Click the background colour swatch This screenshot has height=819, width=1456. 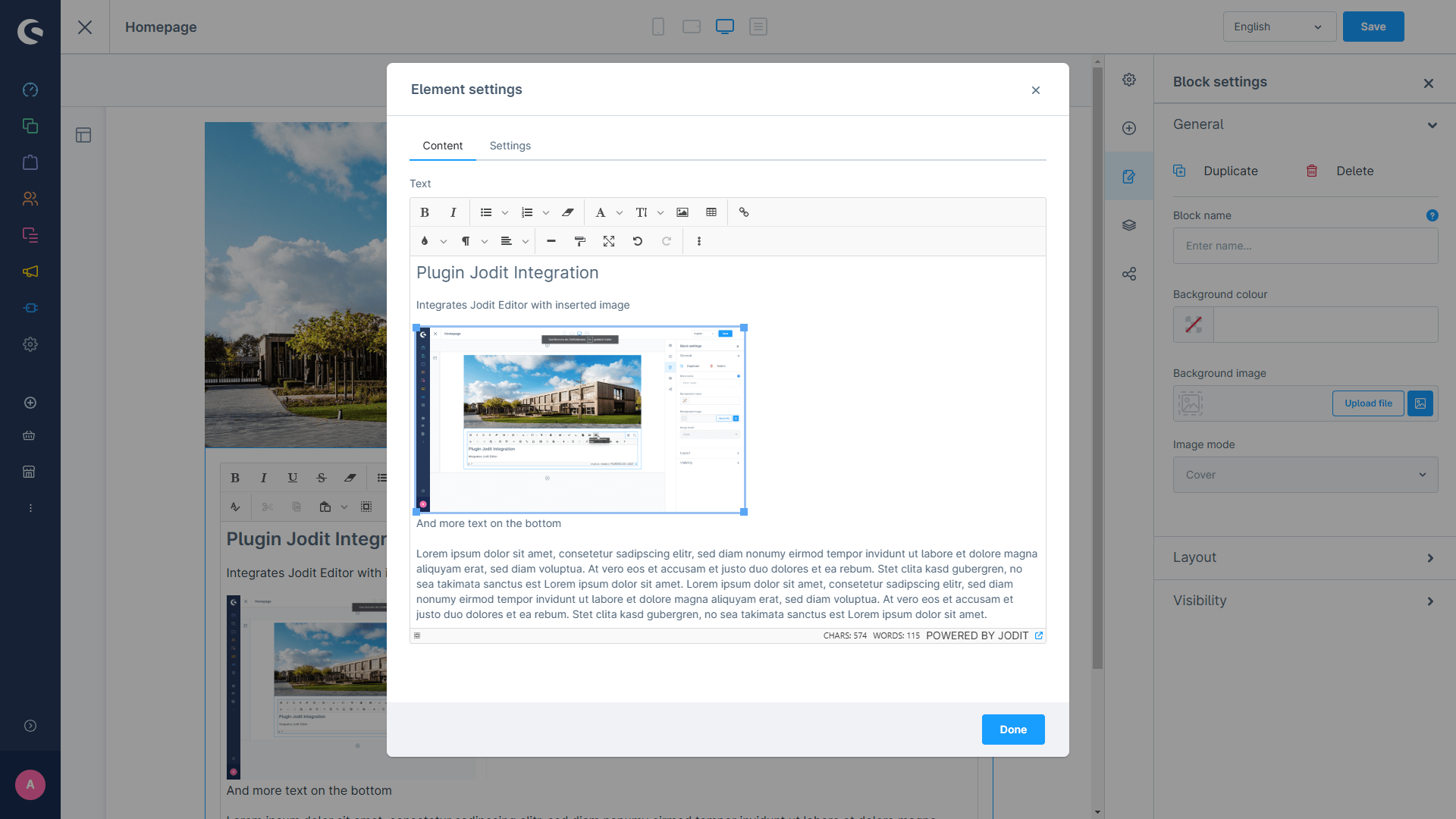click(1193, 325)
